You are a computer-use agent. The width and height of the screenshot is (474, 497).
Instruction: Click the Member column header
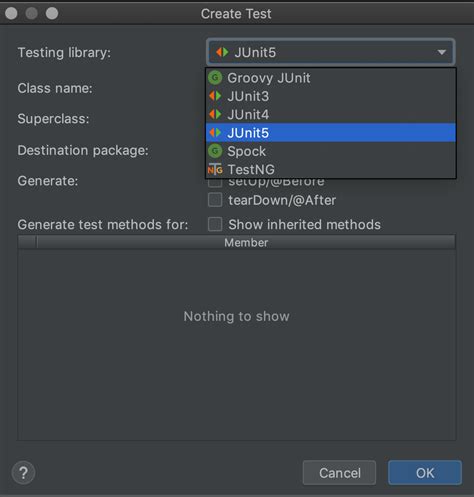point(246,243)
